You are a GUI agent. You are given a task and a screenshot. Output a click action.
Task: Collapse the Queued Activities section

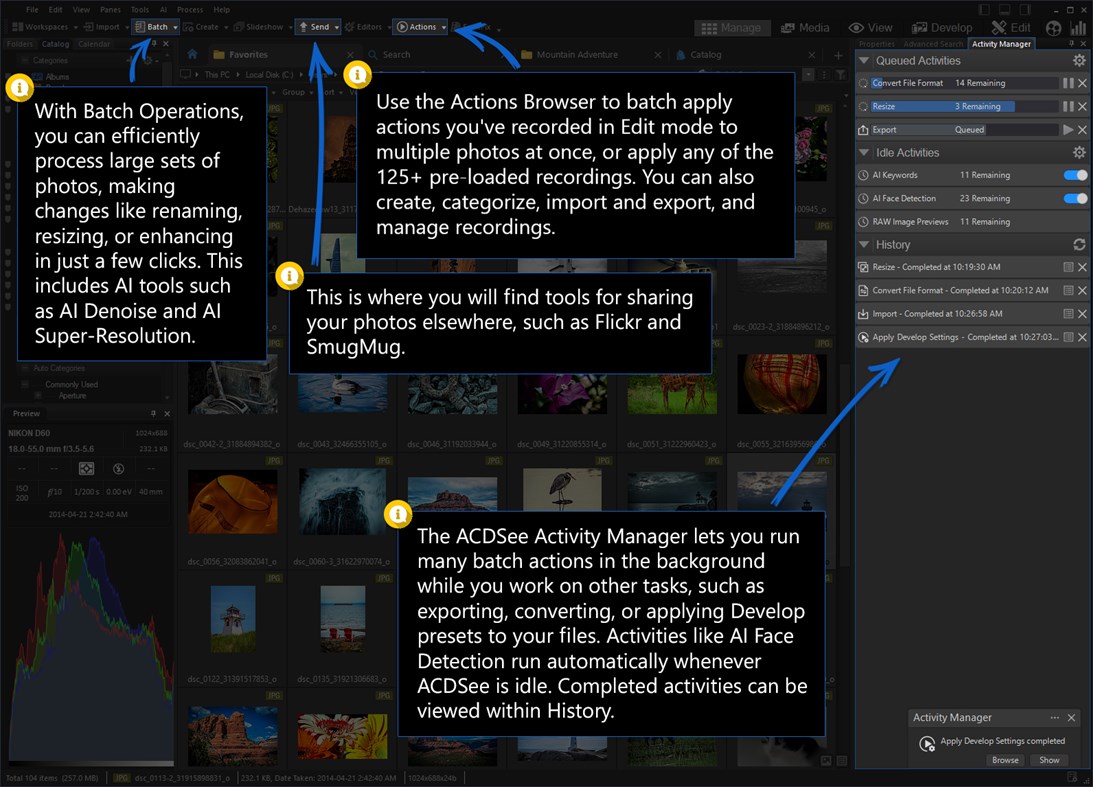pyautogui.click(x=863, y=61)
